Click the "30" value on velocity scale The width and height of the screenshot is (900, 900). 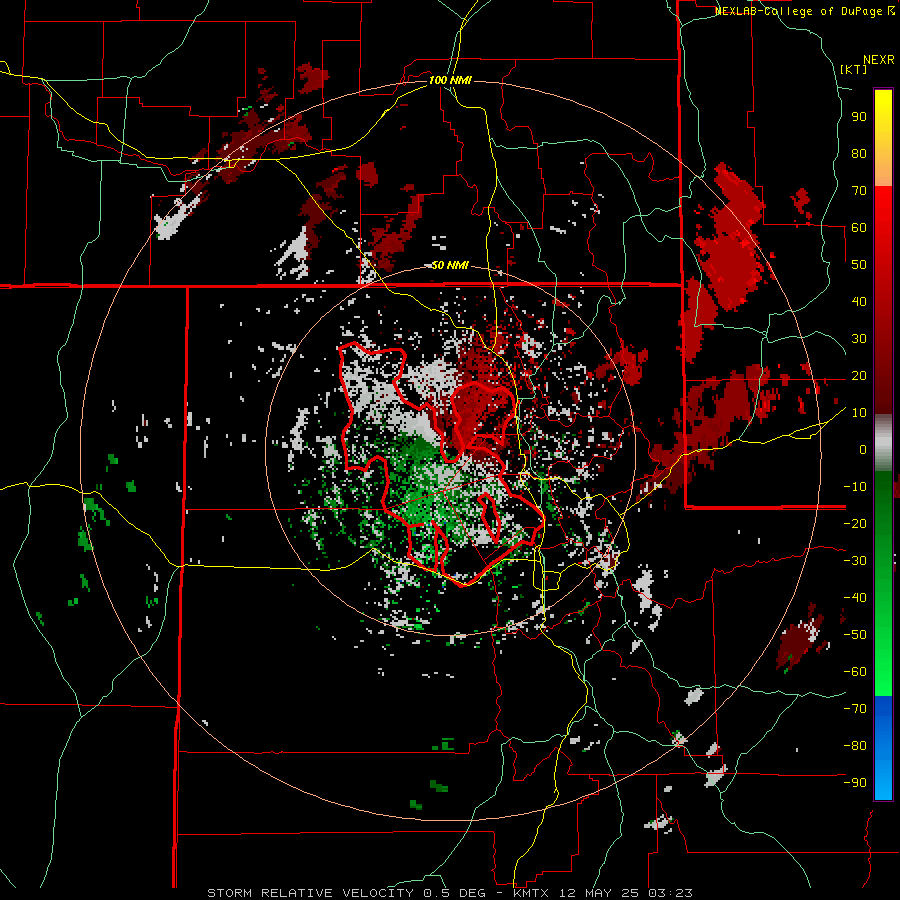(859, 339)
